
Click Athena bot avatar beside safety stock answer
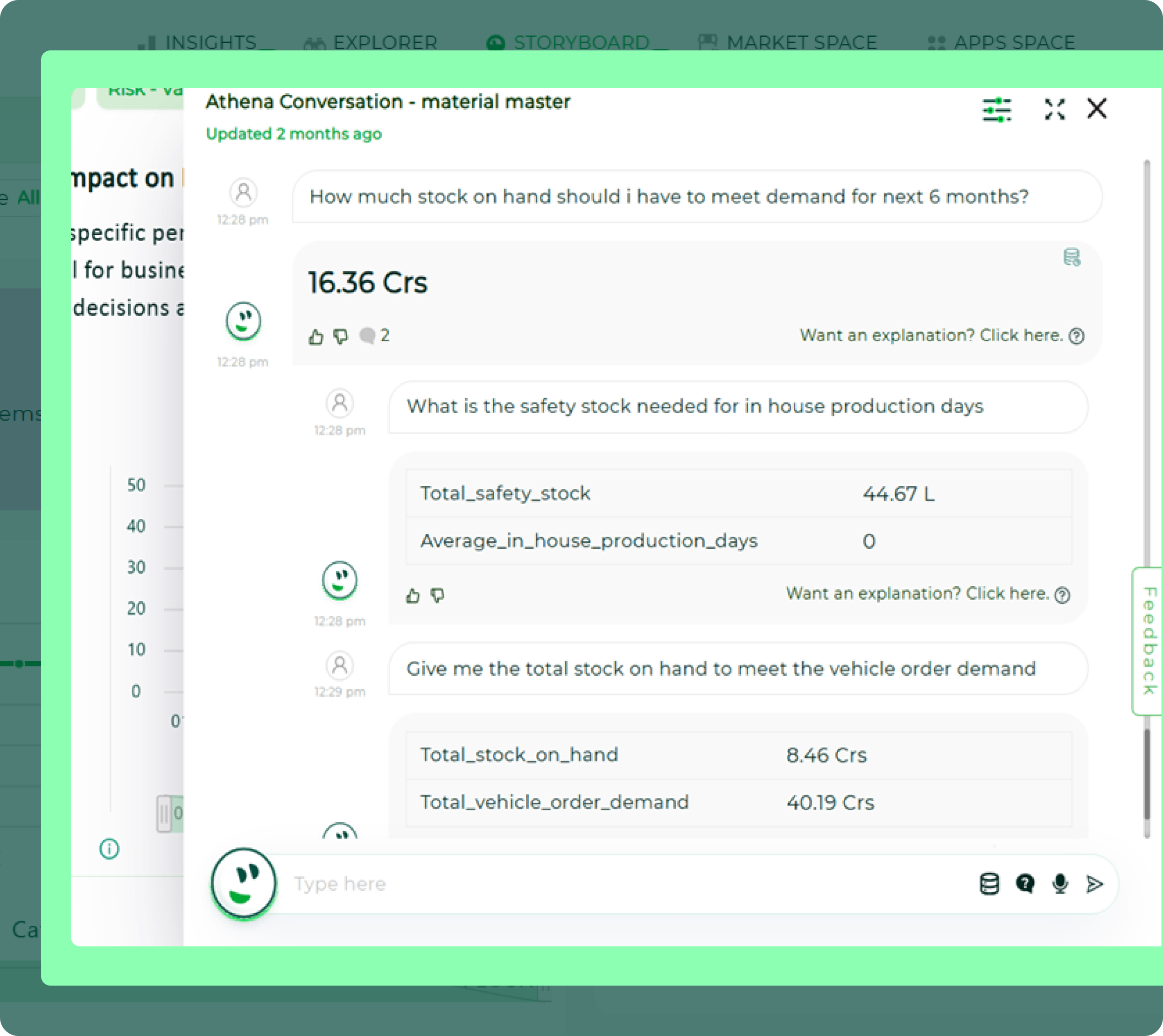click(x=340, y=580)
